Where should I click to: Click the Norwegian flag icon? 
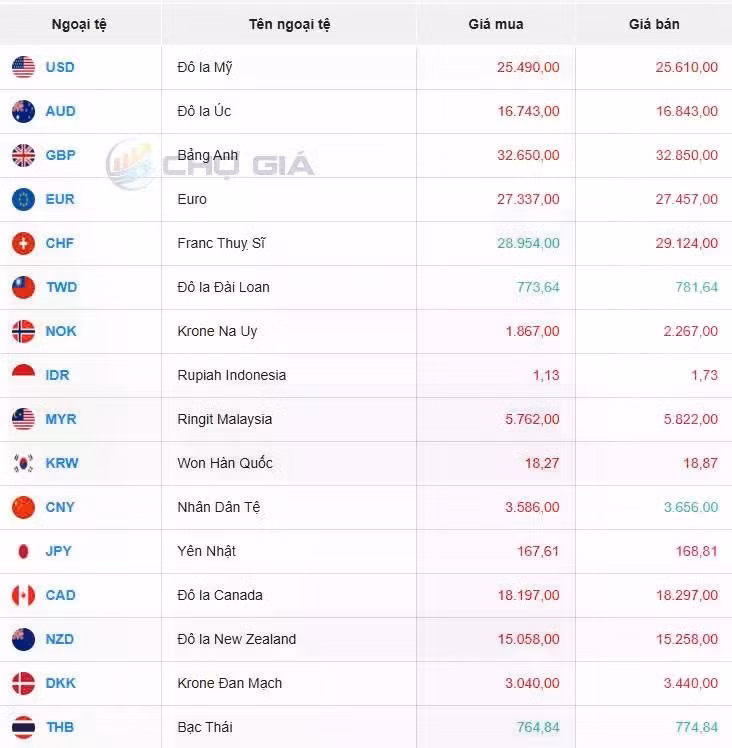point(23,331)
